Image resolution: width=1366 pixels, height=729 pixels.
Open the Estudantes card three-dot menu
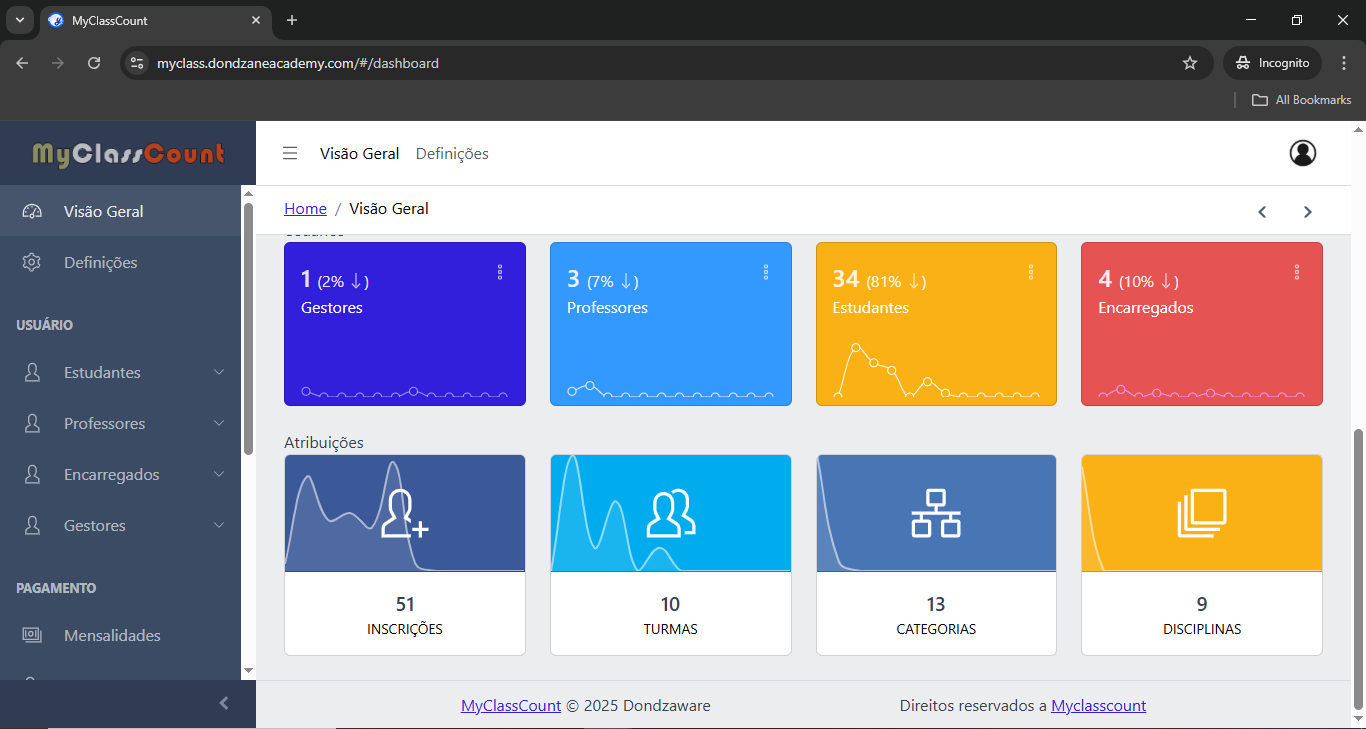click(x=1031, y=272)
